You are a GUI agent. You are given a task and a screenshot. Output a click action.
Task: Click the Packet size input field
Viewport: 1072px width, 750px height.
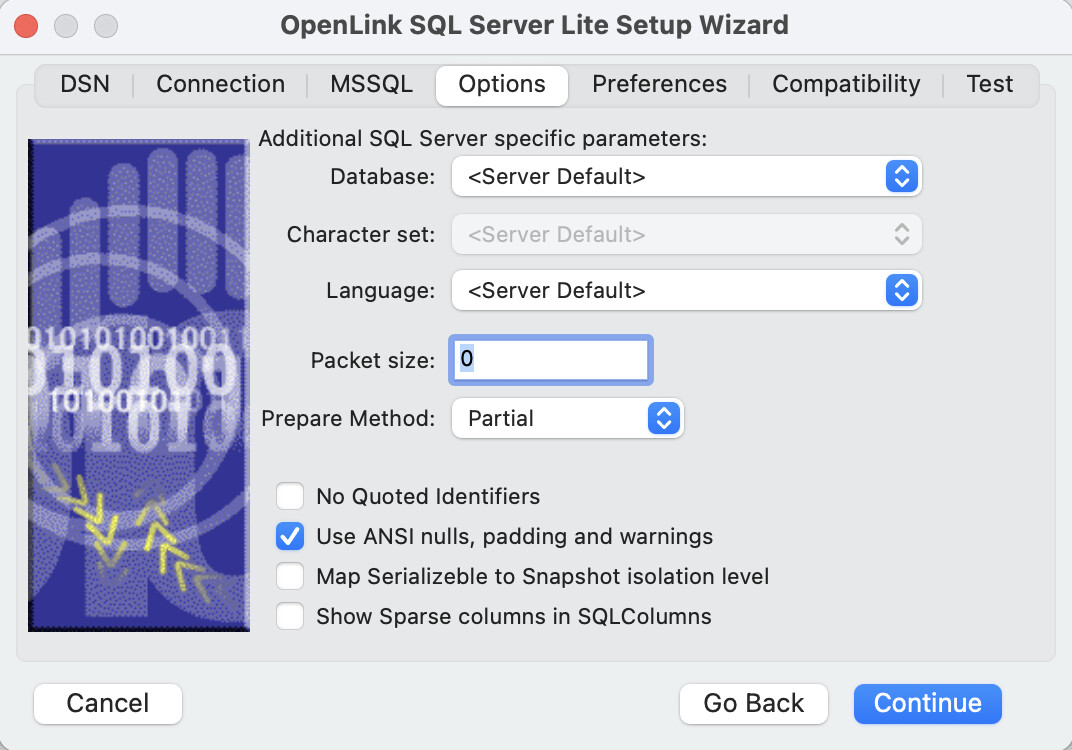(x=551, y=360)
